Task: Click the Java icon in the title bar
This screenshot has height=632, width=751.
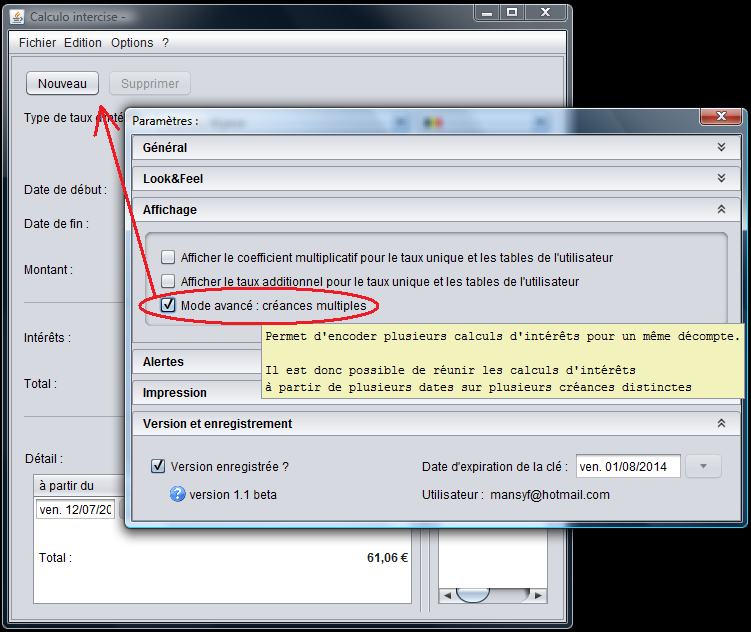Action: (x=18, y=17)
